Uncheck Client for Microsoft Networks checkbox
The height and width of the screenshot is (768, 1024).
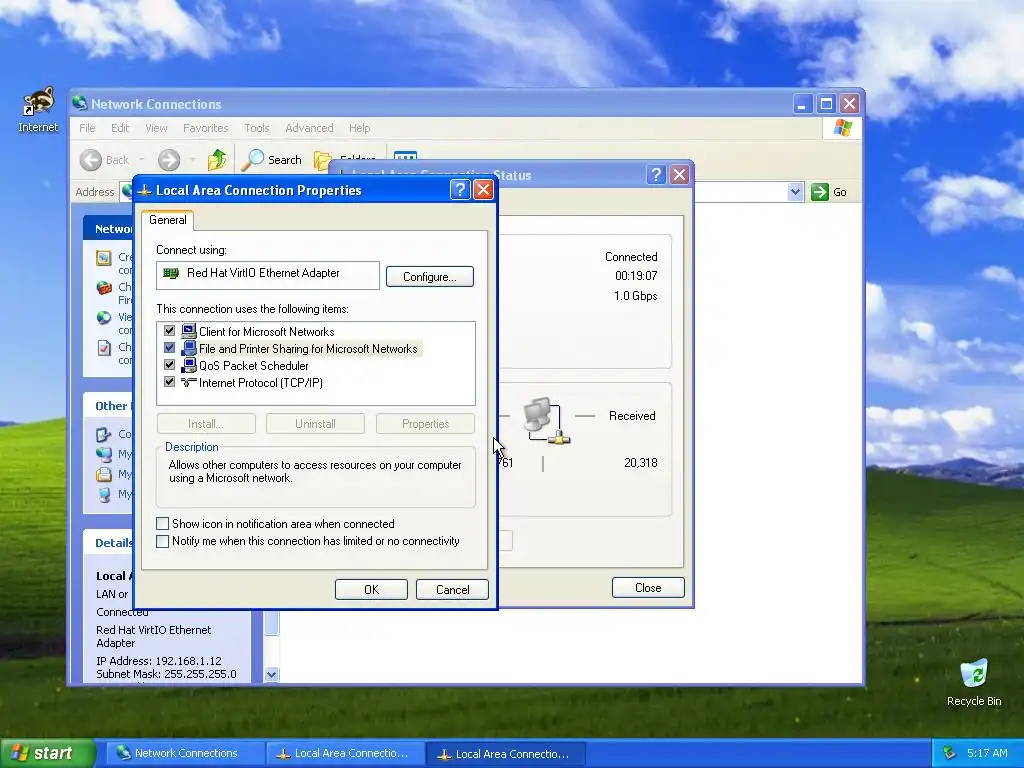(169, 331)
